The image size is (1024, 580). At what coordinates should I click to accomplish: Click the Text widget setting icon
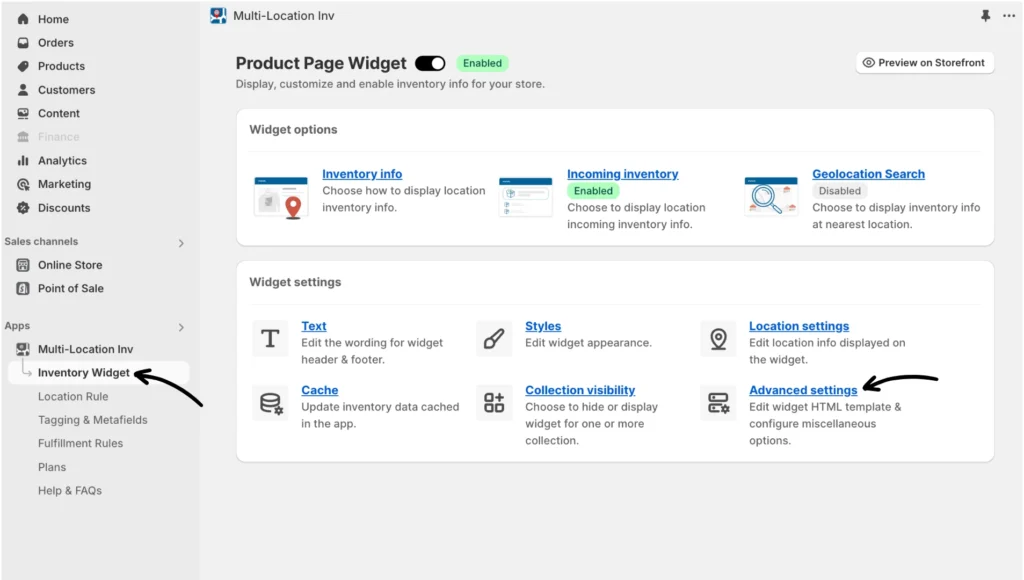(270, 339)
